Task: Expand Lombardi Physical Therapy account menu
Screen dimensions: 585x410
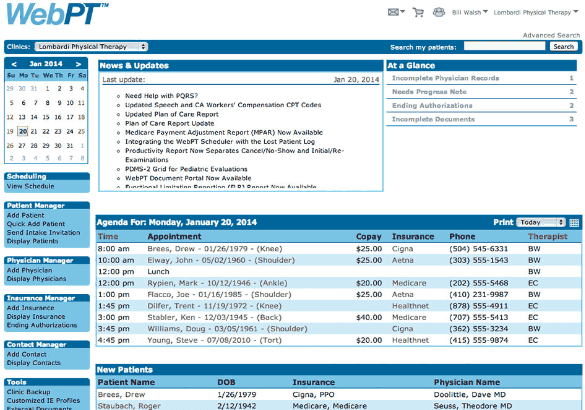Action: point(536,12)
